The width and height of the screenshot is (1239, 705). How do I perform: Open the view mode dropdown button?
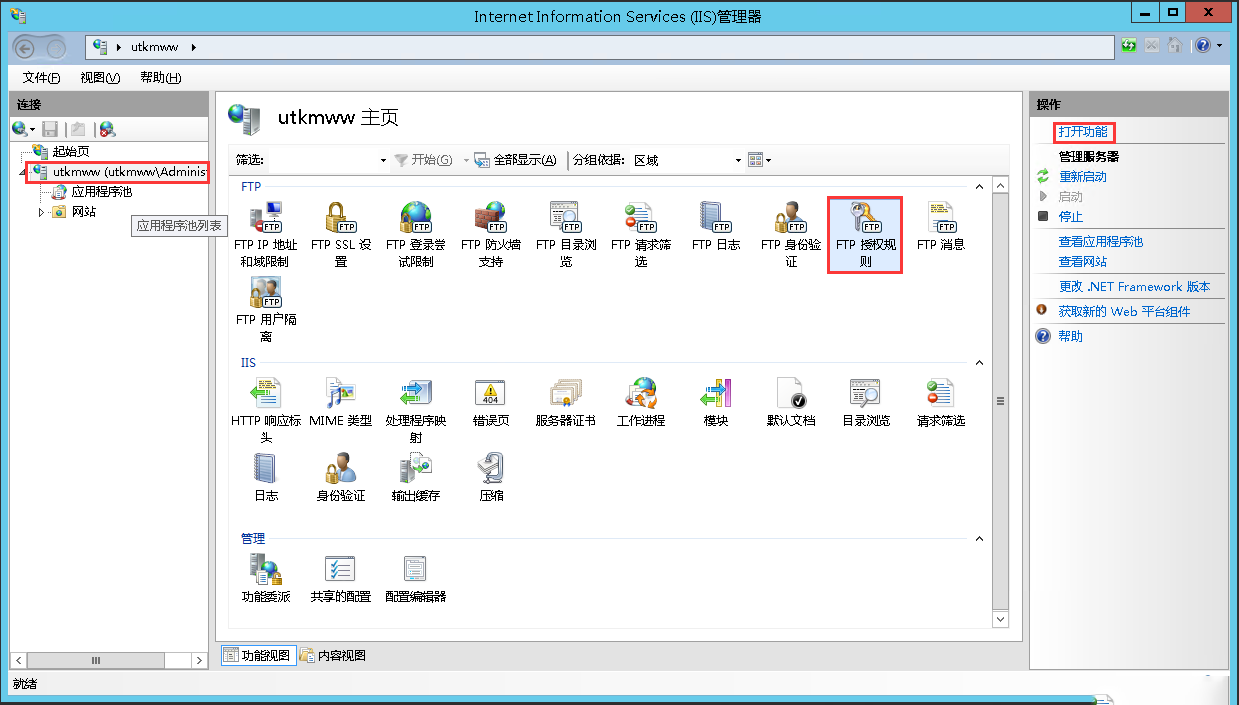(x=760, y=160)
